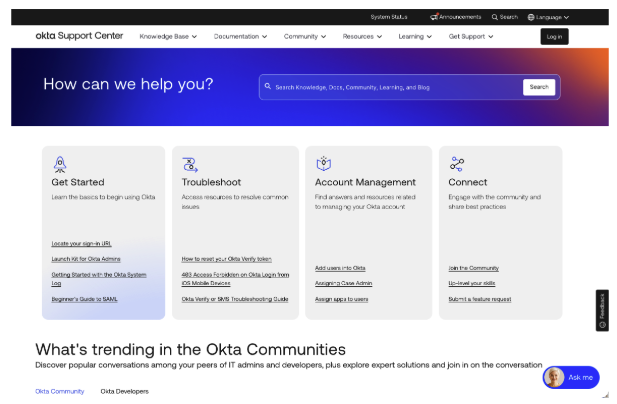
Task: Open Announcements in top bar
Action: (456, 17)
